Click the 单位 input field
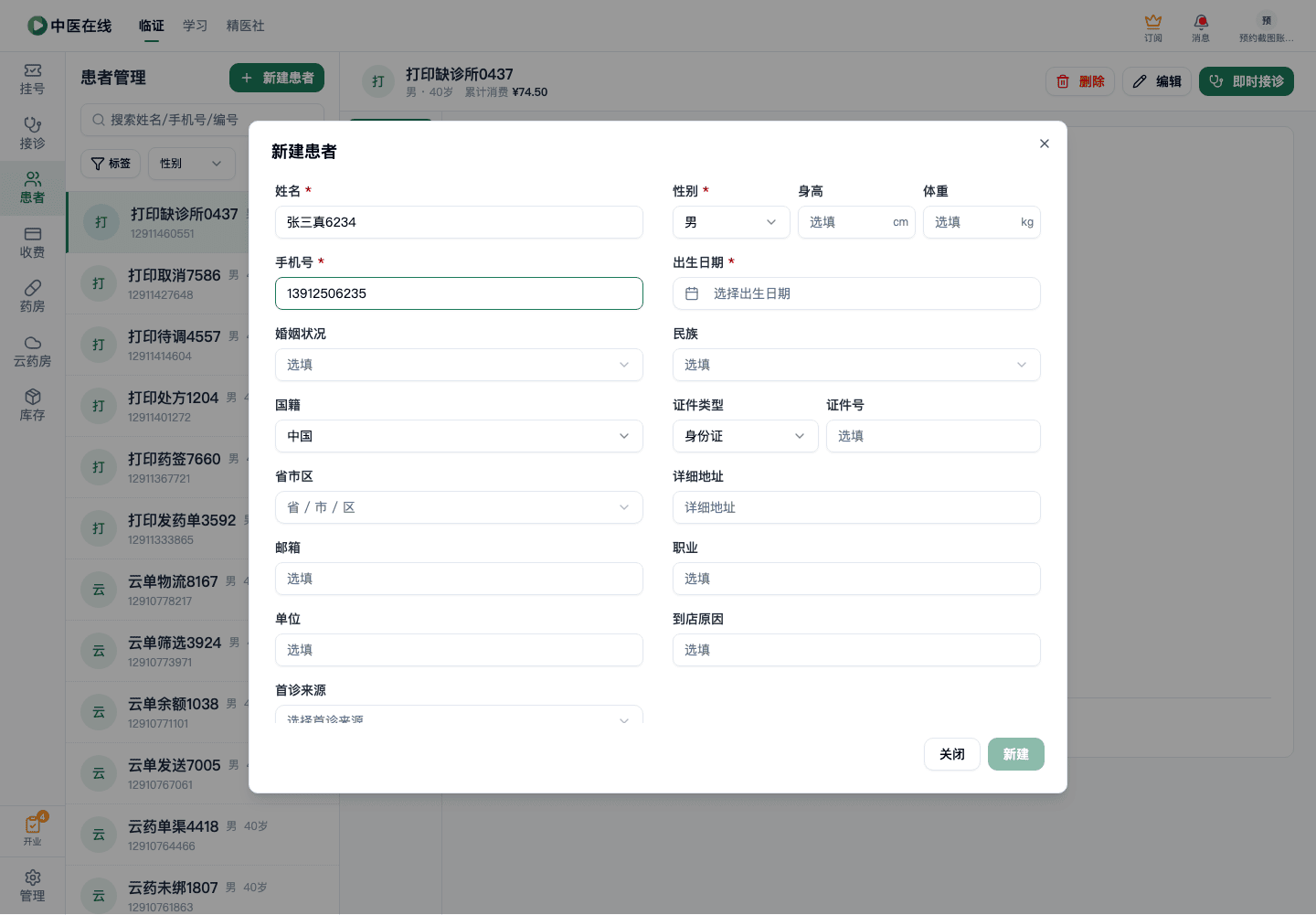Screen dimensions: 1316x915 459,650
